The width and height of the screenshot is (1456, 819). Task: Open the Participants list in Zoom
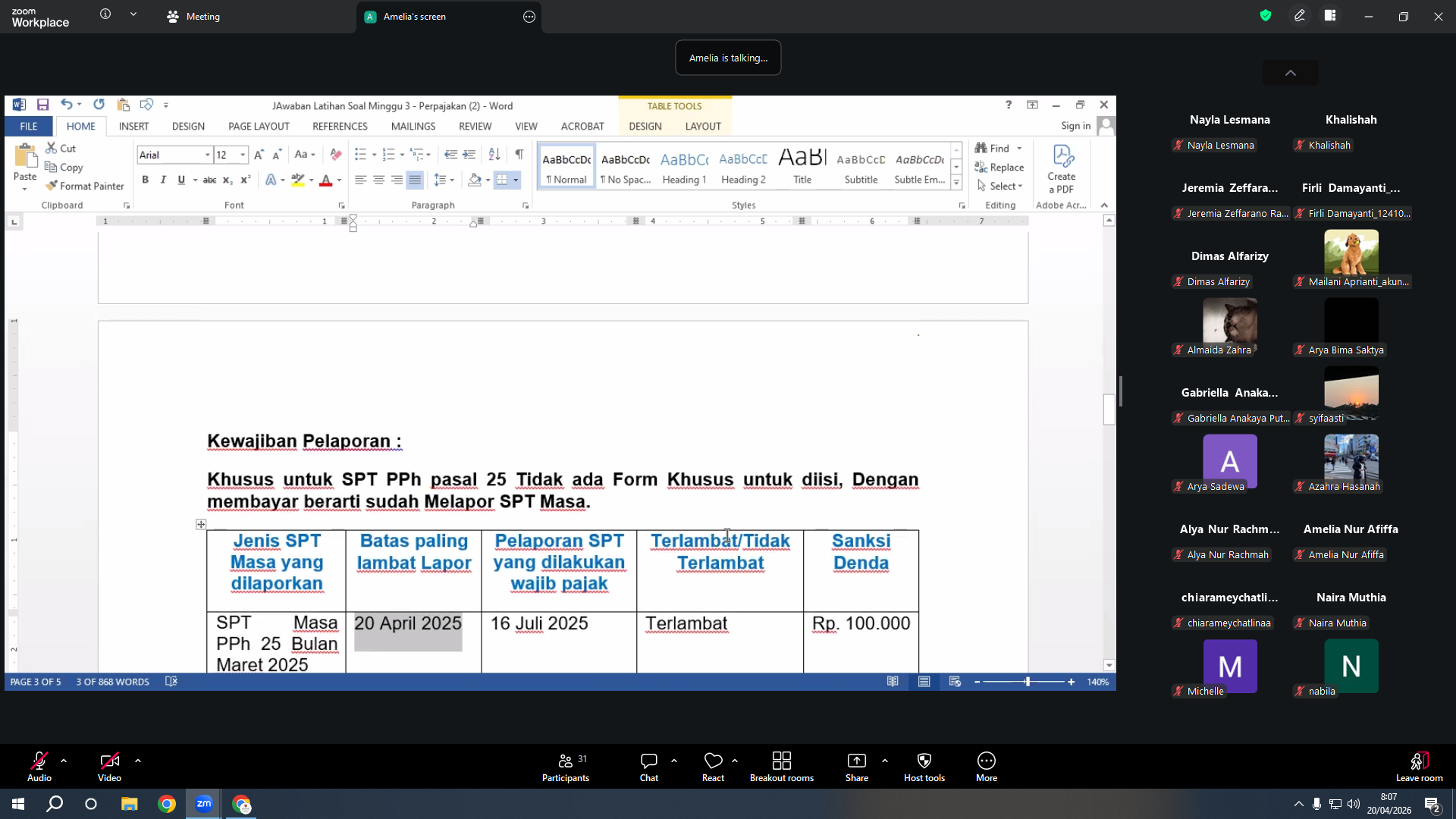pos(566,767)
